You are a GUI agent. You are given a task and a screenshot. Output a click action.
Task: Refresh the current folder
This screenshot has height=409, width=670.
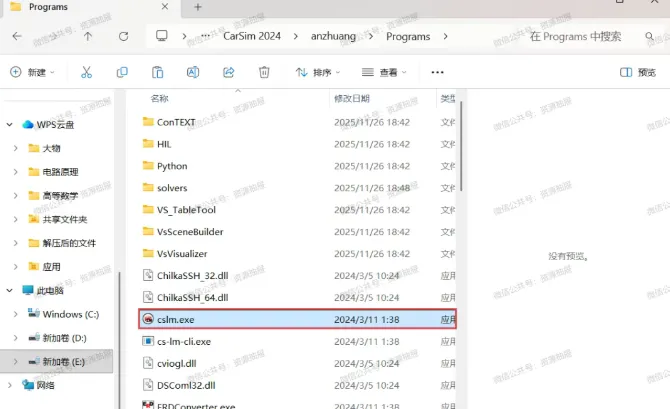(123, 36)
